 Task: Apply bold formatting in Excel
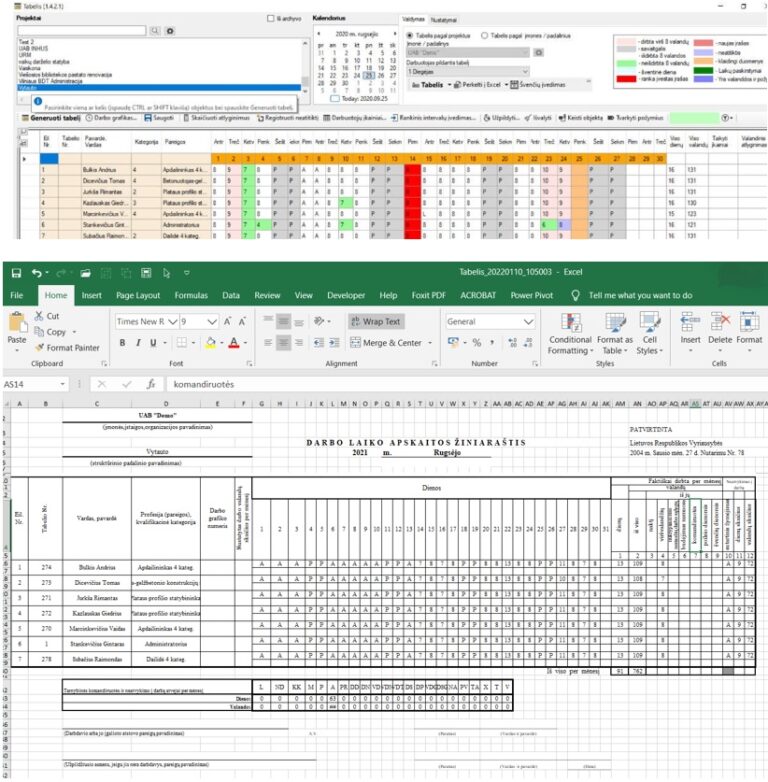click(x=124, y=342)
